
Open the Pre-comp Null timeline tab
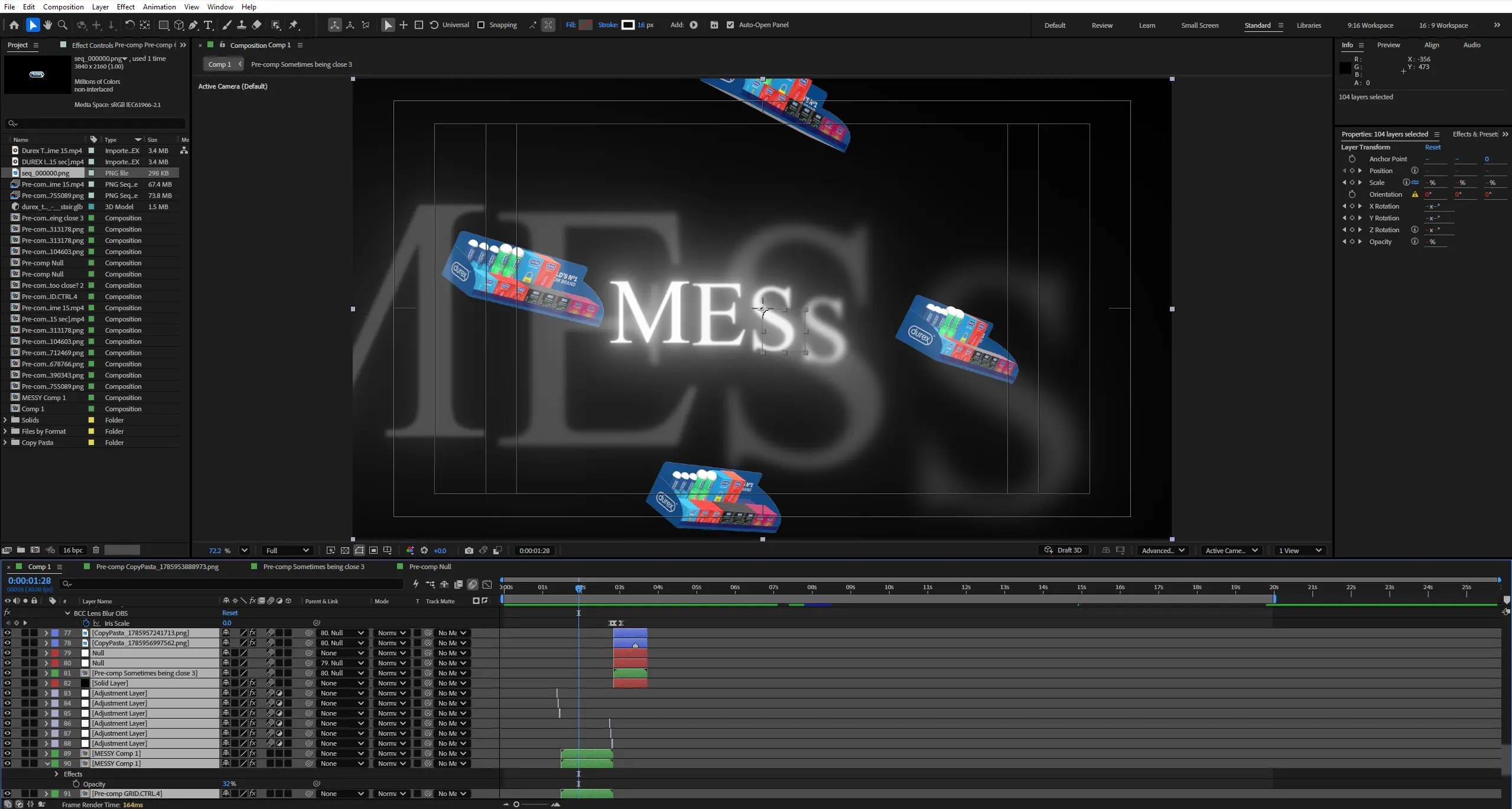pos(430,567)
